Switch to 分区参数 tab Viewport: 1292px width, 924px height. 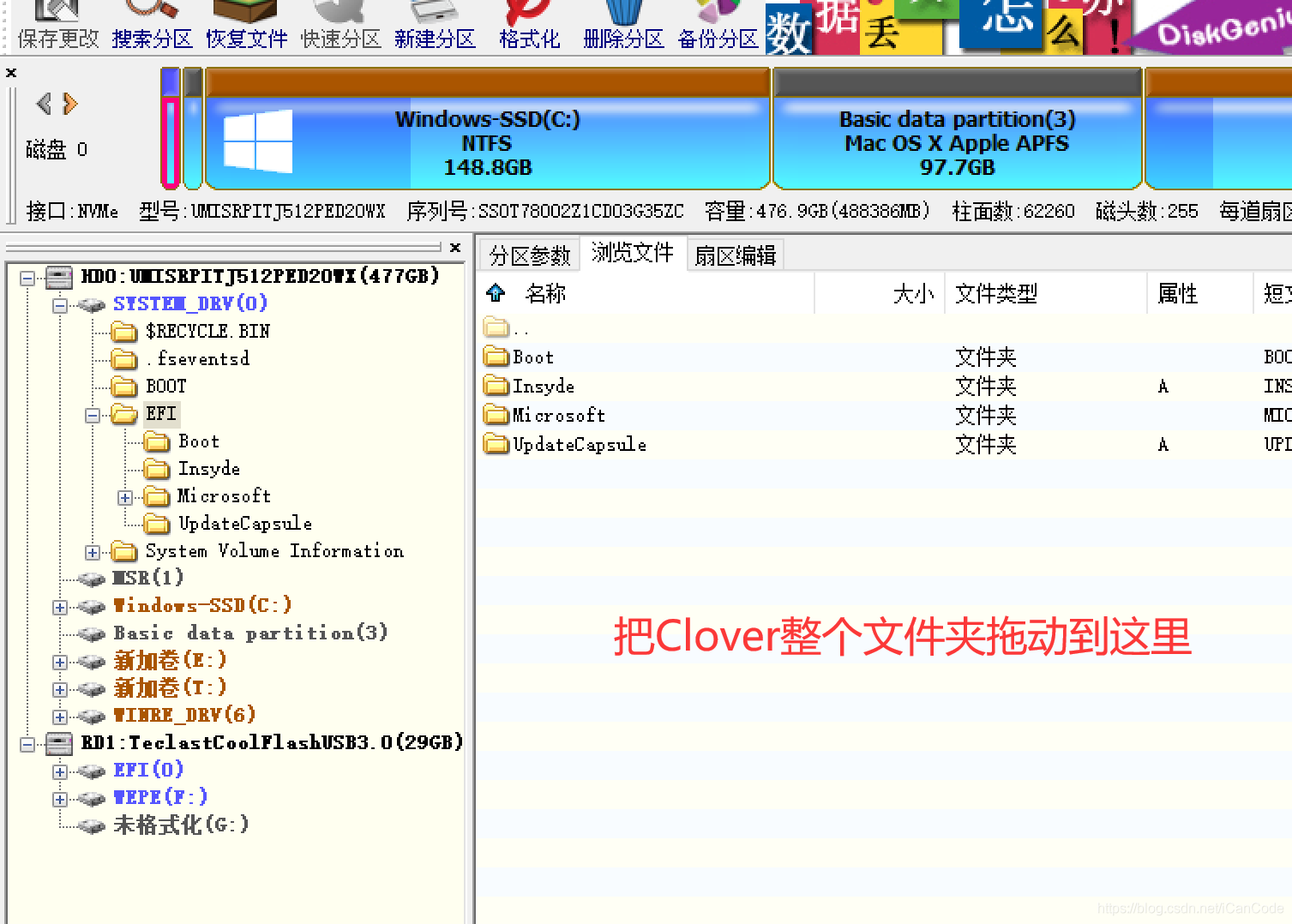coord(529,255)
